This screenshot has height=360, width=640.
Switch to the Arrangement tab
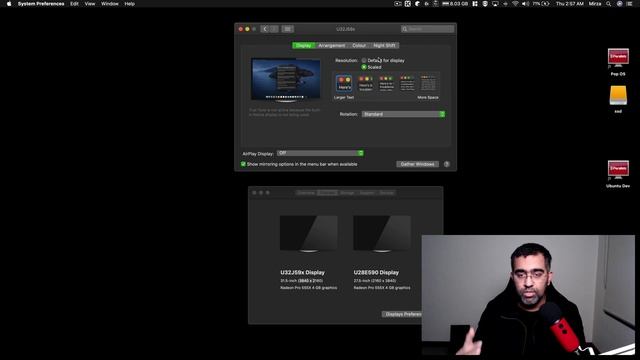point(331,45)
